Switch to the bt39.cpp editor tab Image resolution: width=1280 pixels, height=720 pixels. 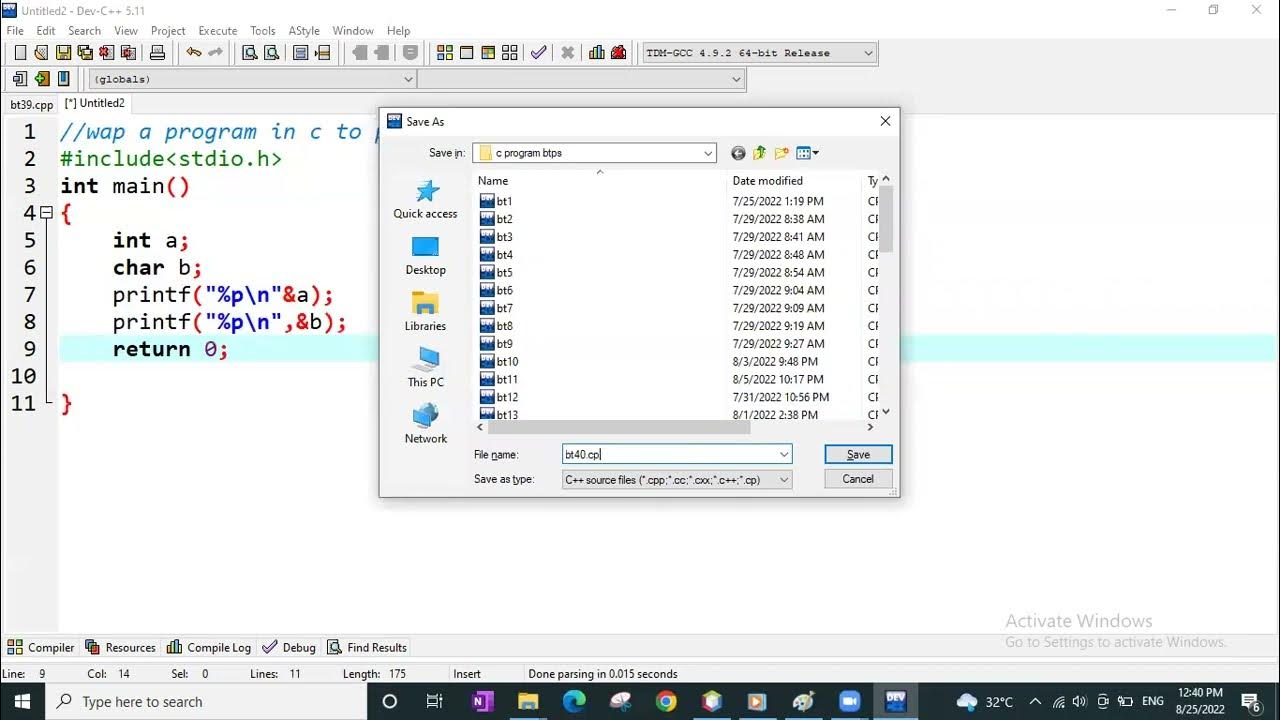[31, 104]
